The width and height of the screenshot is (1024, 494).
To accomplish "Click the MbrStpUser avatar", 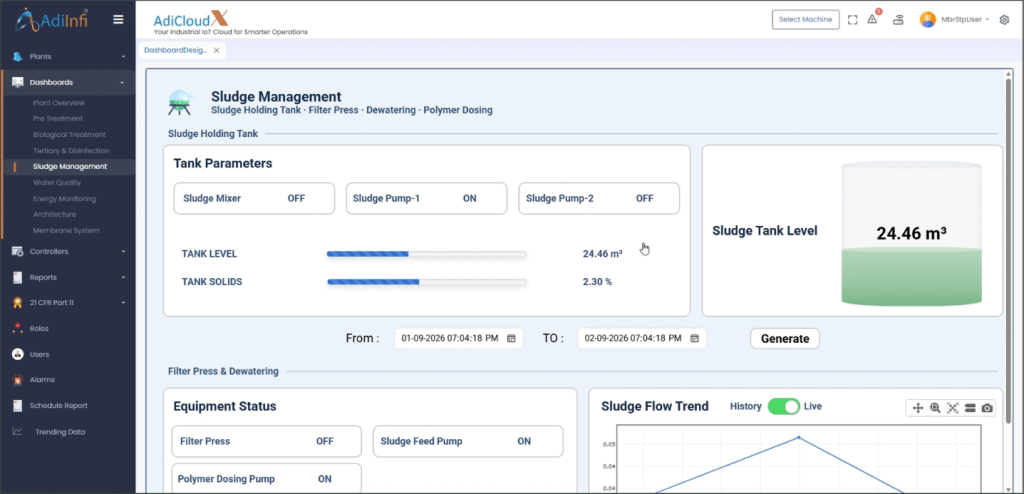I will pyautogui.click(x=927, y=20).
